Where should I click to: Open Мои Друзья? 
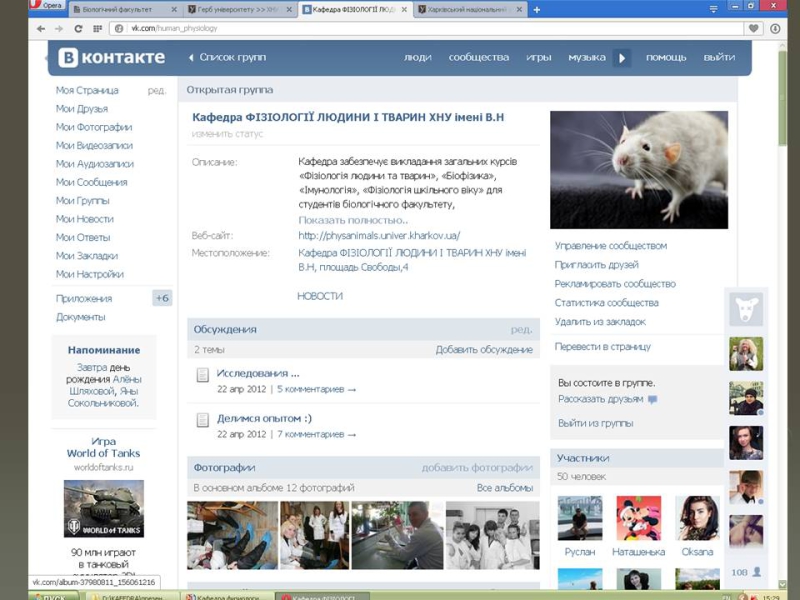[82, 109]
